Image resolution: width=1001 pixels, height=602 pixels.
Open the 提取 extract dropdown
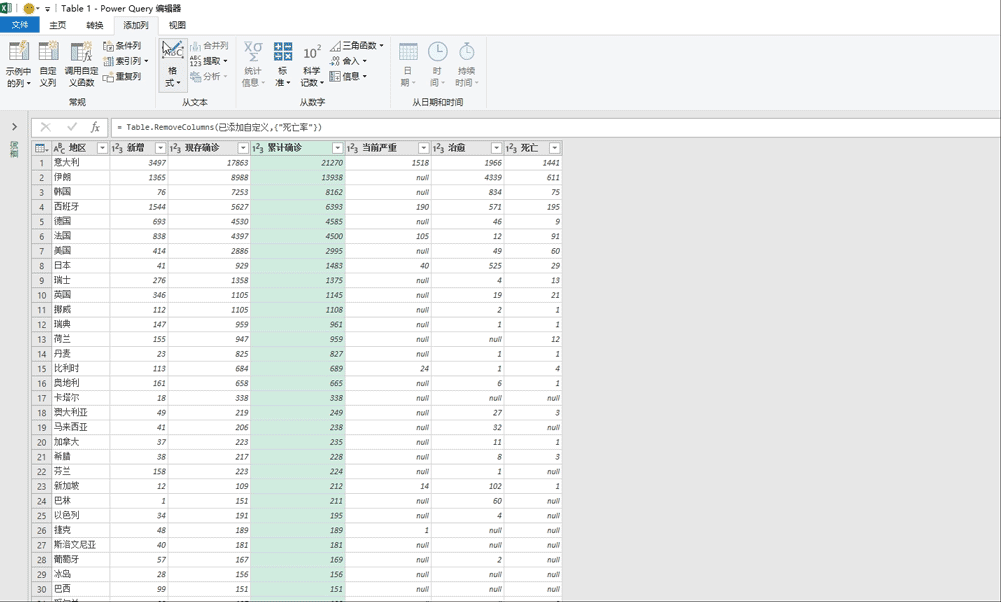click(x=209, y=61)
